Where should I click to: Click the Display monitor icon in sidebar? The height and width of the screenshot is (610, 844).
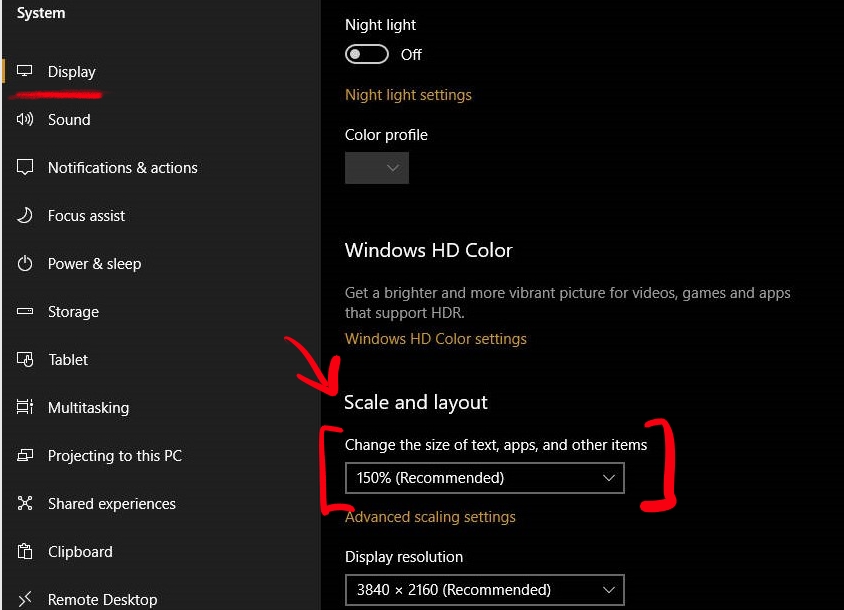tap(24, 71)
